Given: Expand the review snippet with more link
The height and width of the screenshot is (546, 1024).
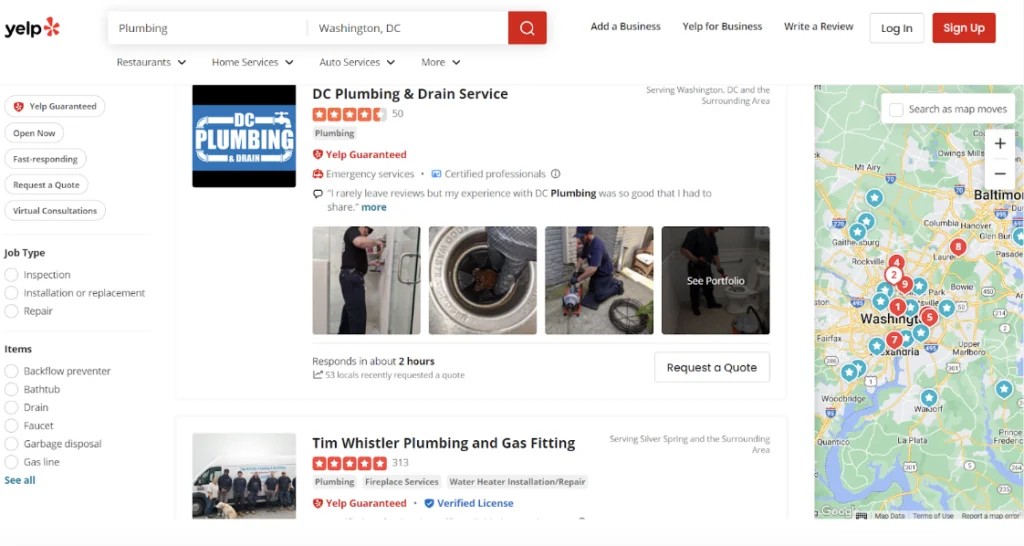Looking at the screenshot, I should (374, 207).
